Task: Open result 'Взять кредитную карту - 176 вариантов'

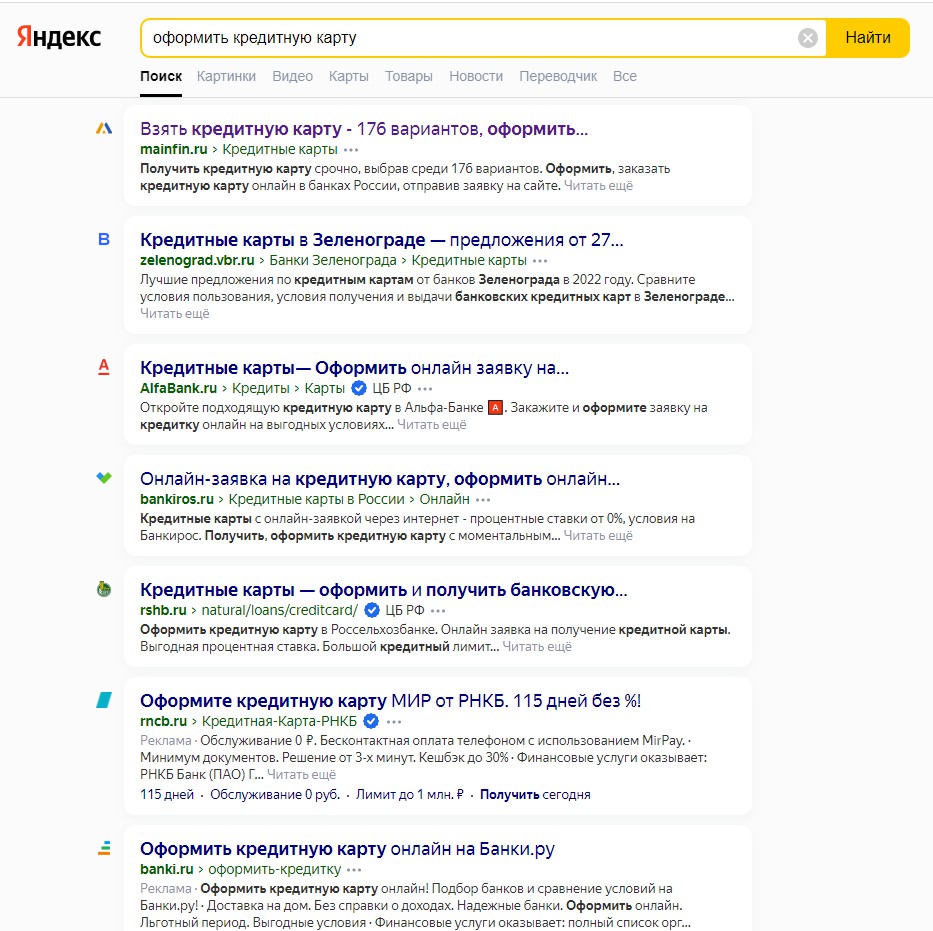Action: [364, 128]
